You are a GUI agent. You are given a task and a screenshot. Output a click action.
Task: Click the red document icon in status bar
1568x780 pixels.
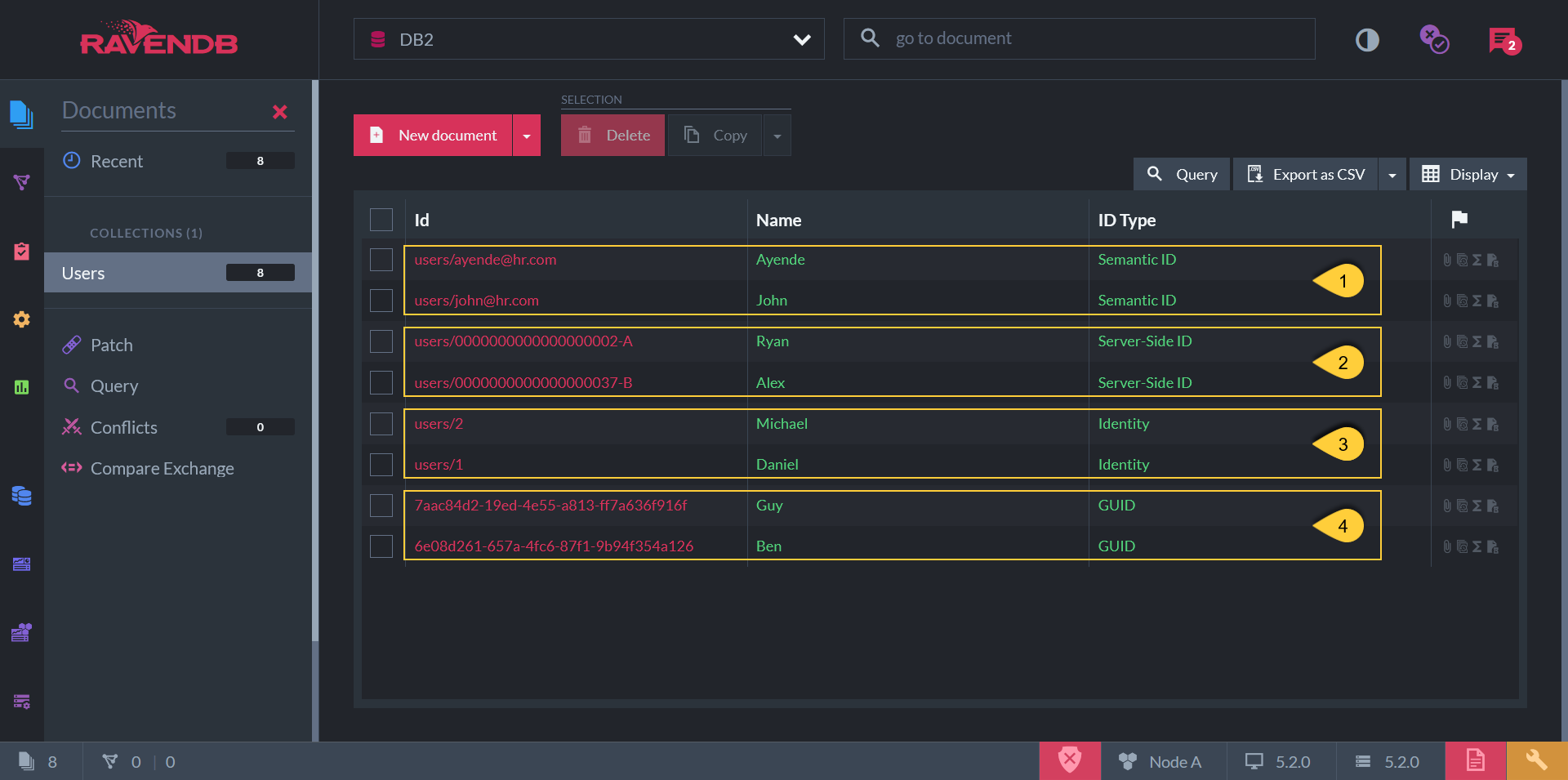1475,760
